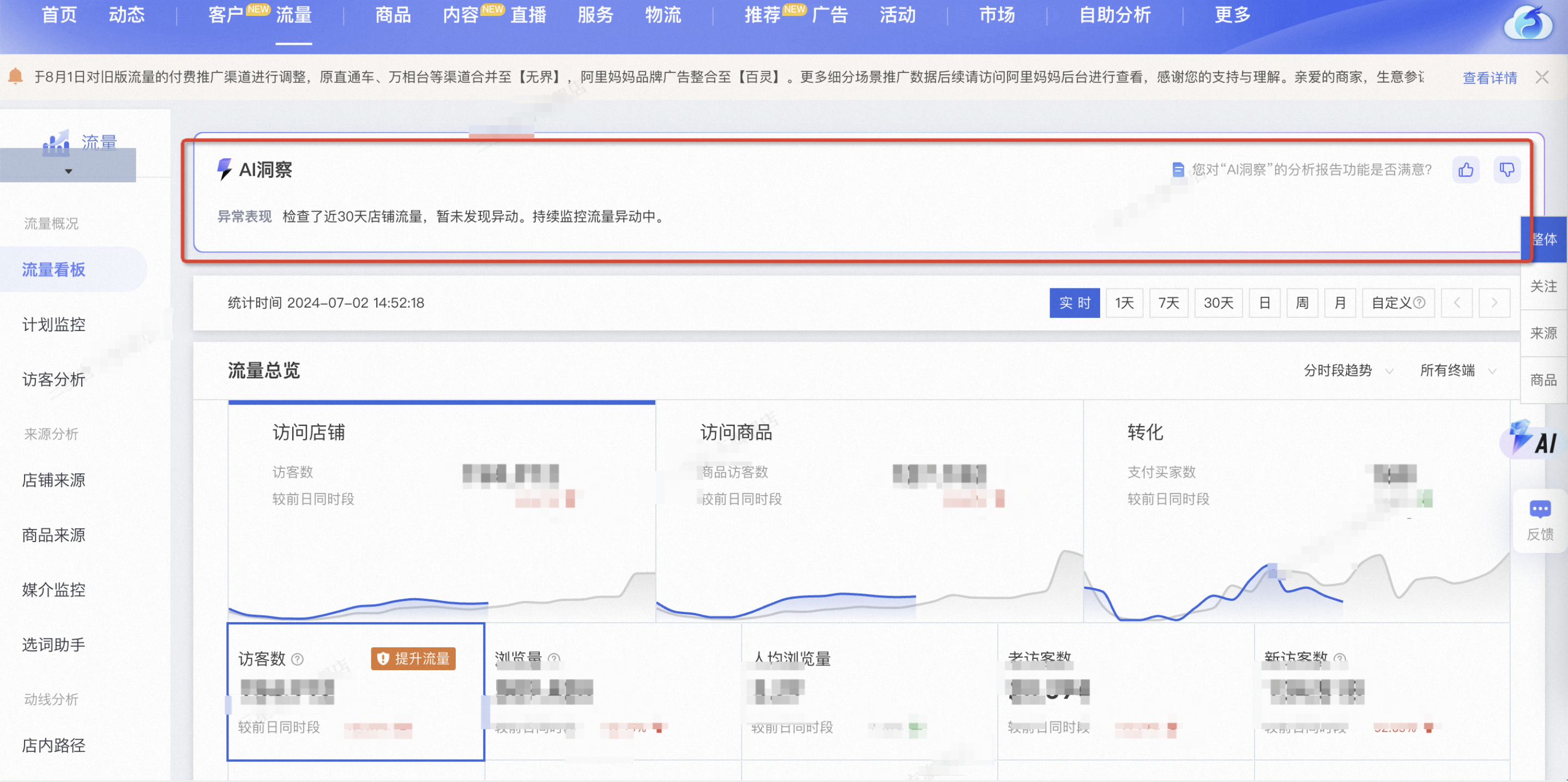Open the 客户 top menu
The height and width of the screenshot is (782, 1568).
(226, 15)
